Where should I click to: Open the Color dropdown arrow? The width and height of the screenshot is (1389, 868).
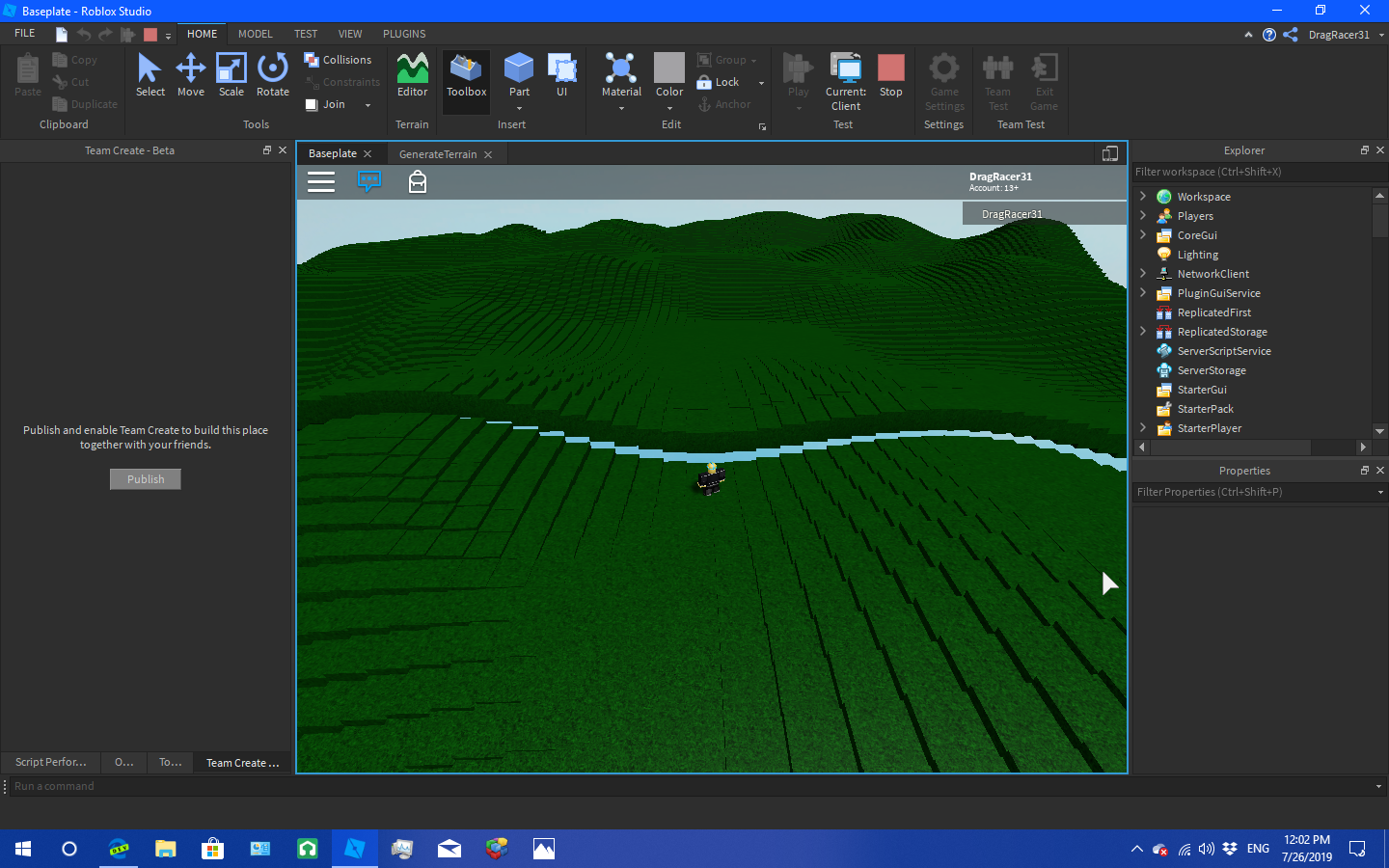click(669, 108)
